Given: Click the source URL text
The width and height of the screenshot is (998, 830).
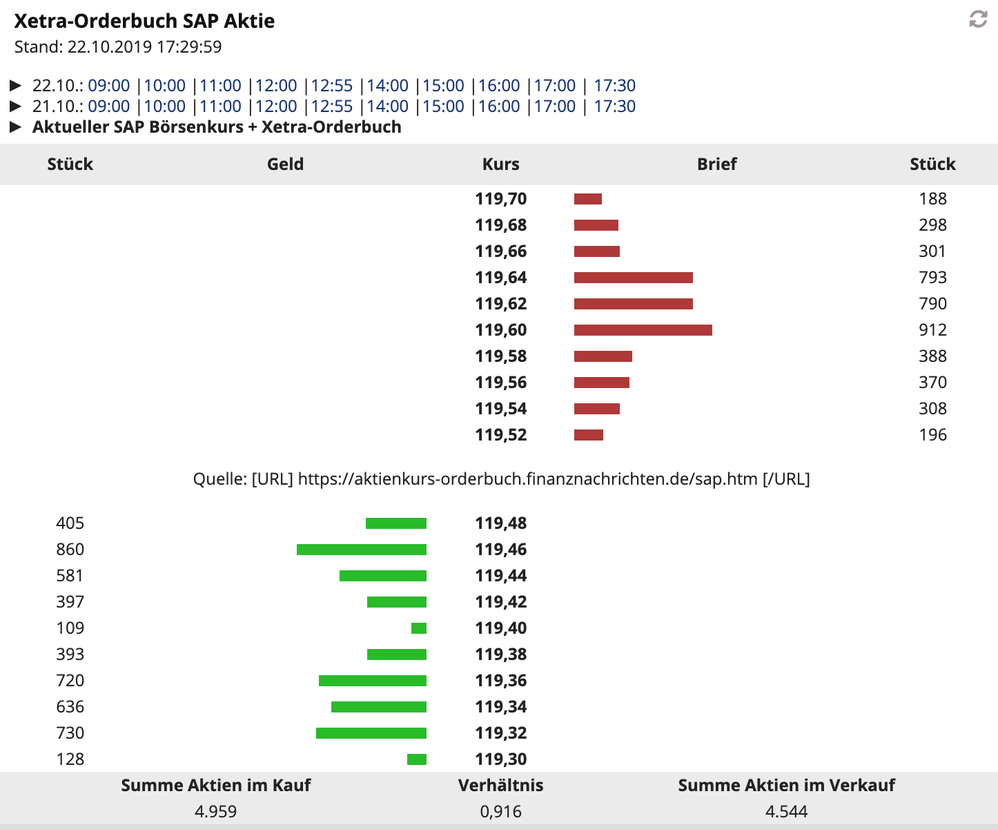Looking at the screenshot, I should coord(527,479).
